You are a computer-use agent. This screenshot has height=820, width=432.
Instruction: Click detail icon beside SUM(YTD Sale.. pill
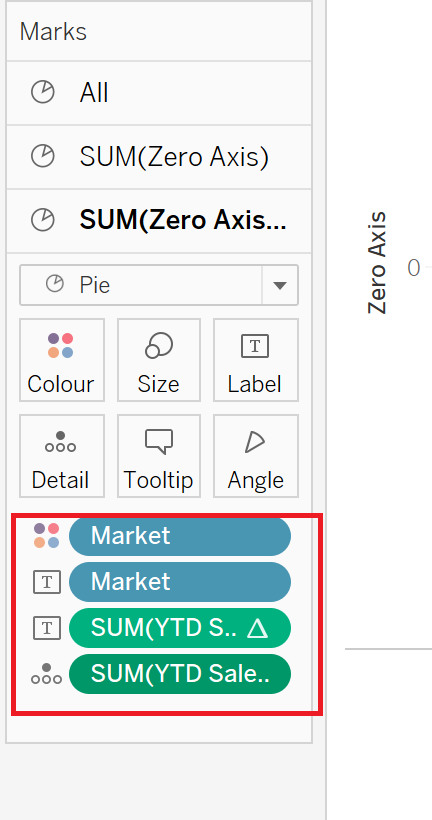pyautogui.click(x=47, y=674)
